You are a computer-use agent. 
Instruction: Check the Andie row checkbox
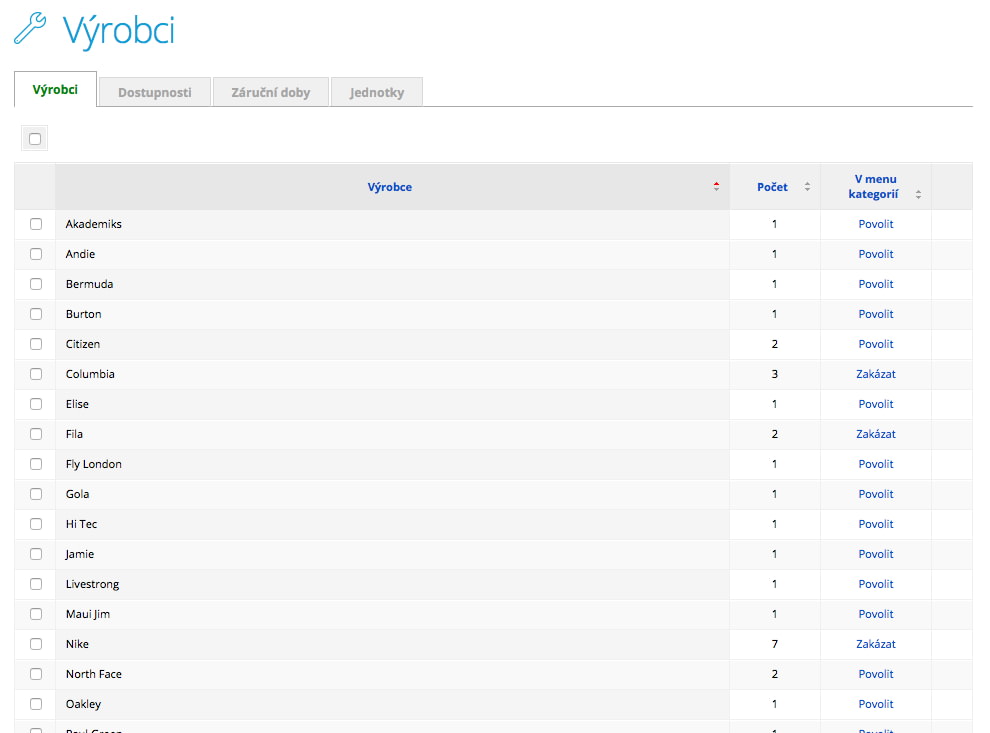(36, 254)
